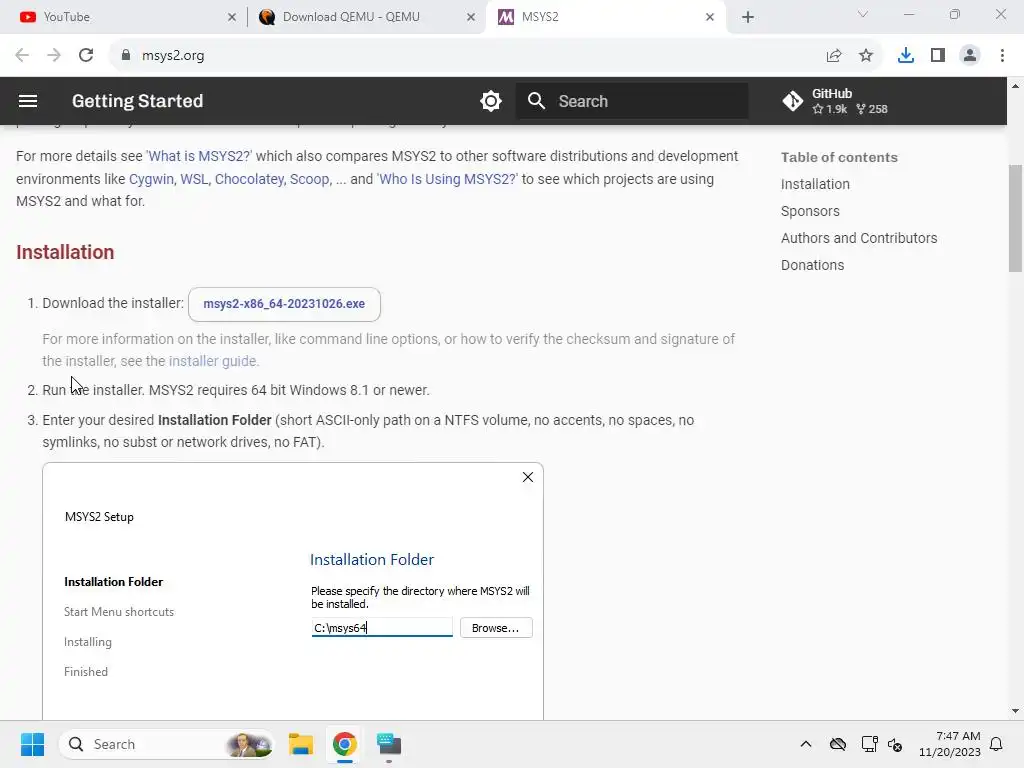Bookmark this page with the star icon

[x=866, y=56]
